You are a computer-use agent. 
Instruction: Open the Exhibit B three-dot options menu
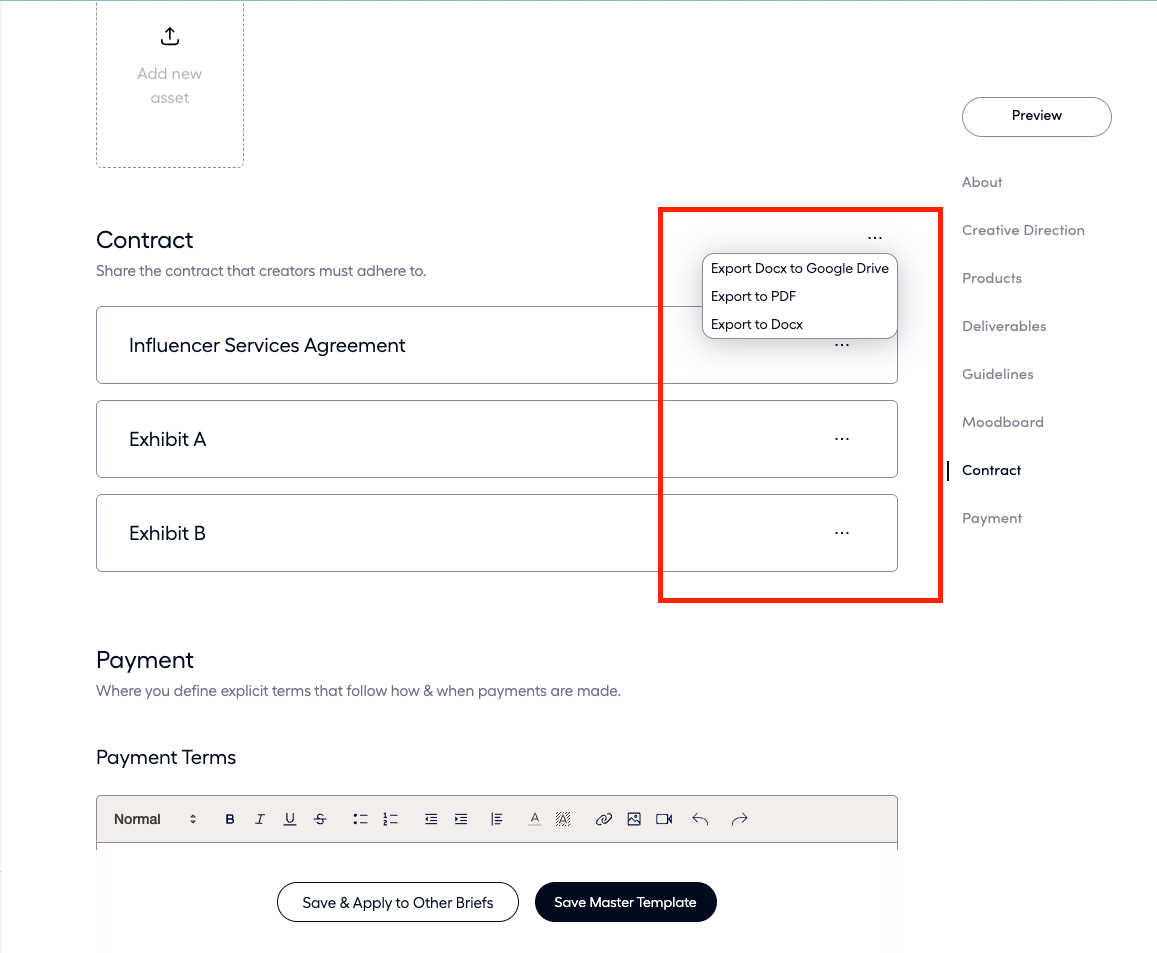[x=842, y=533]
